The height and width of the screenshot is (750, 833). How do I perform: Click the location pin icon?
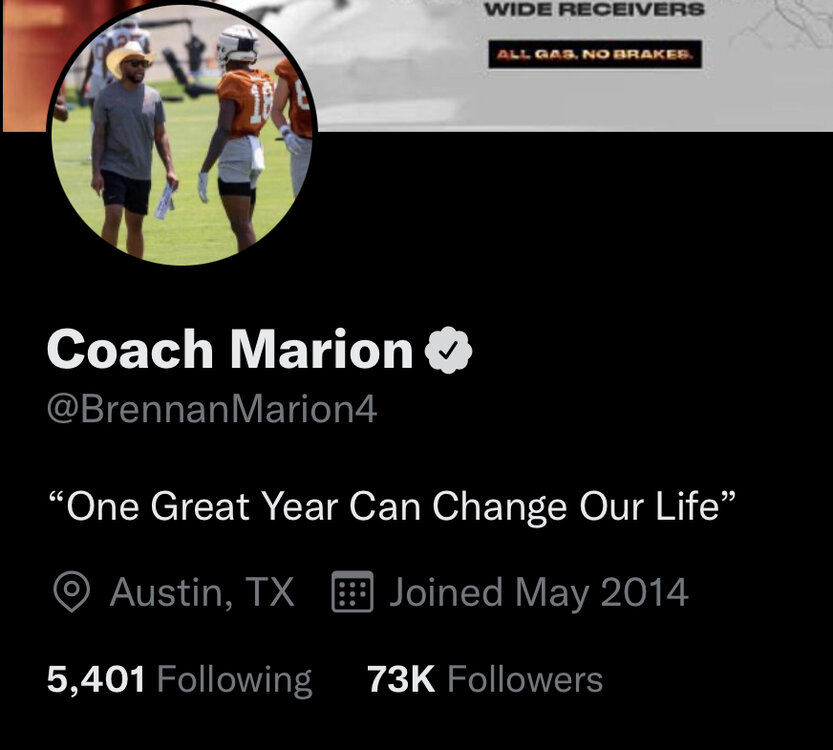pyautogui.click(x=71, y=592)
